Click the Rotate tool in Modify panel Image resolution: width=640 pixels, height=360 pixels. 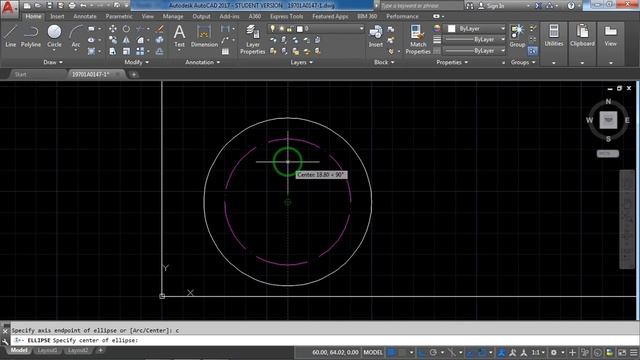[x=126, y=29]
